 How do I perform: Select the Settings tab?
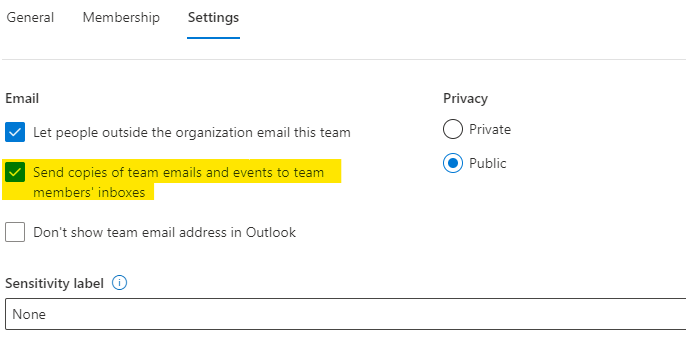(x=214, y=17)
